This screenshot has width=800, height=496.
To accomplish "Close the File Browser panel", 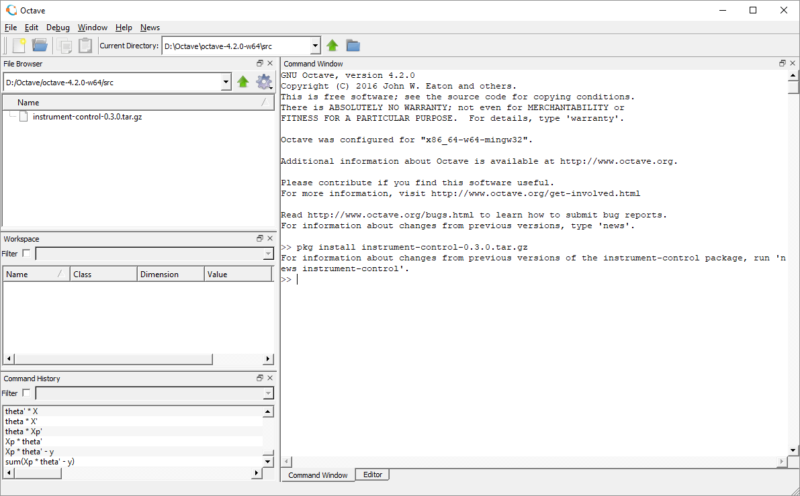I will [x=270, y=63].
